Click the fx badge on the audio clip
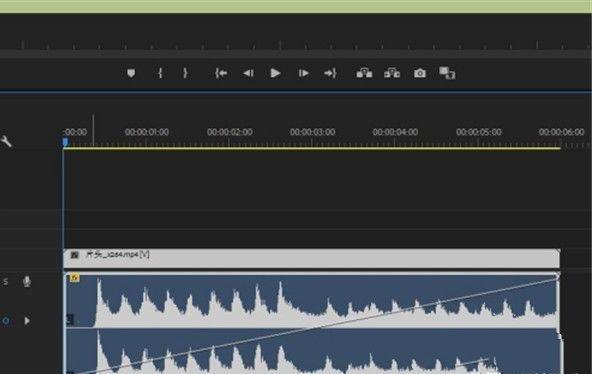 75,278
